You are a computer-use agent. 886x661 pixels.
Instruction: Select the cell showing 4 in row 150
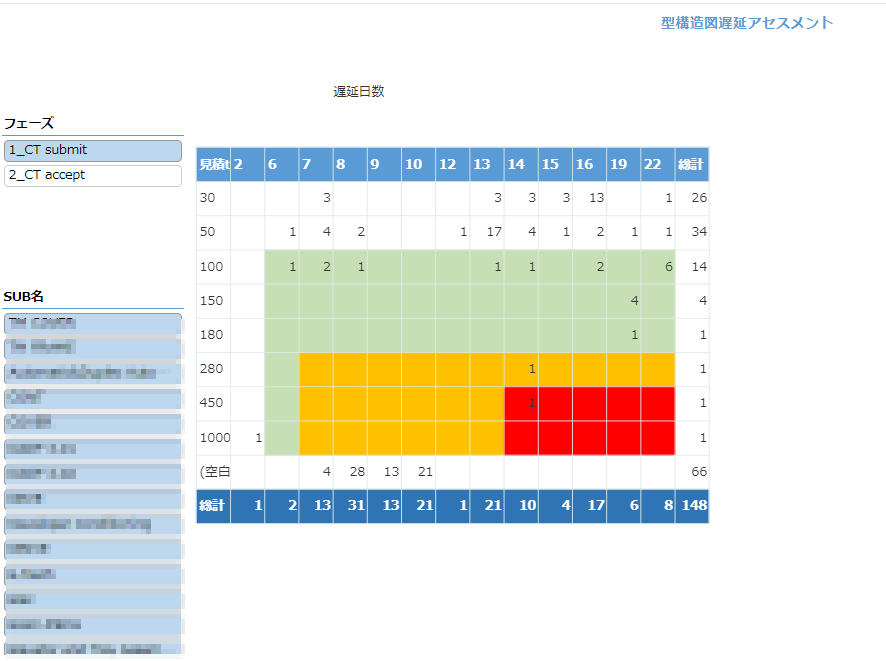[623, 301]
